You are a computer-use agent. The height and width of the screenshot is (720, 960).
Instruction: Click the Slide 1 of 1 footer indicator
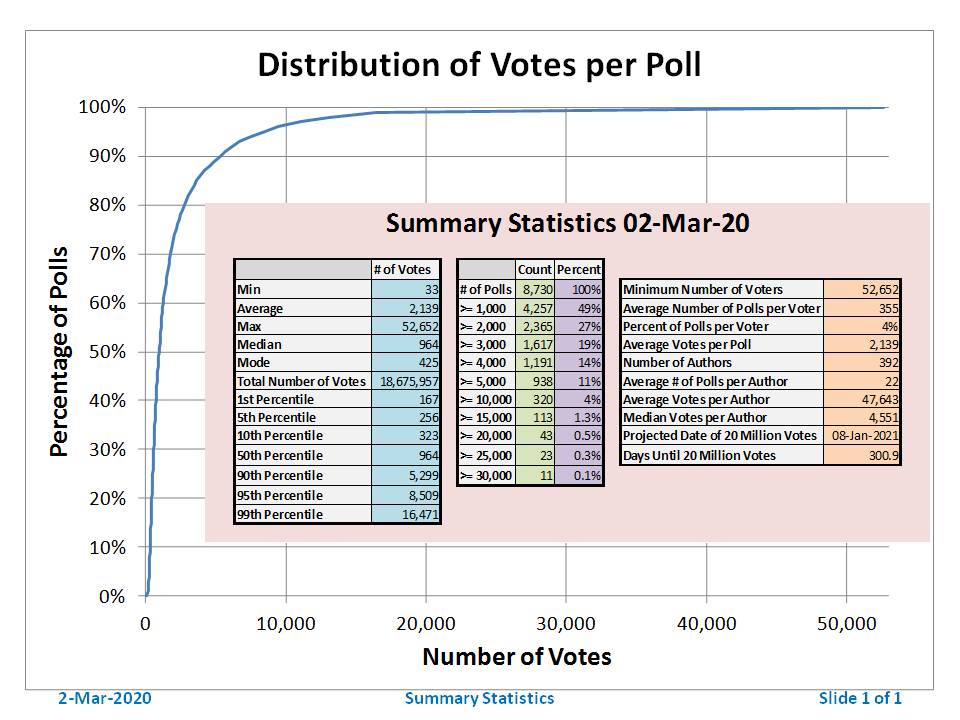(860, 698)
